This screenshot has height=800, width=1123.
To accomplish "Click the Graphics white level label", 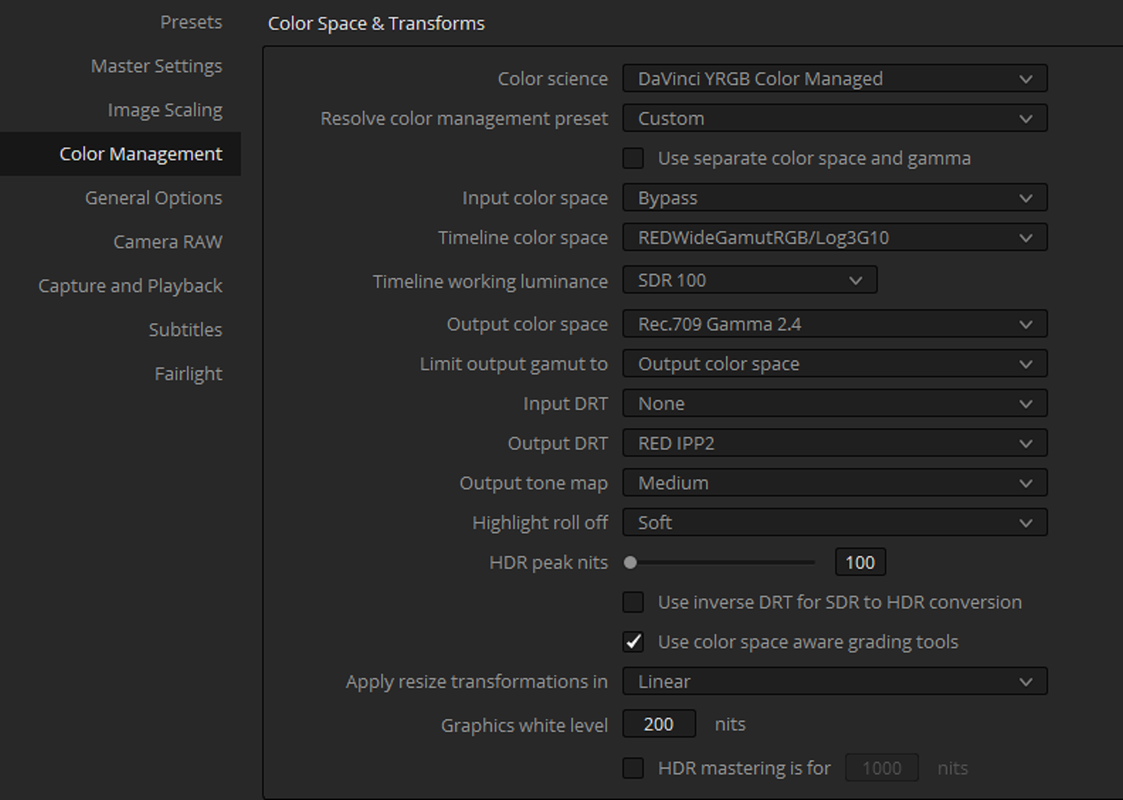I will pos(524,726).
